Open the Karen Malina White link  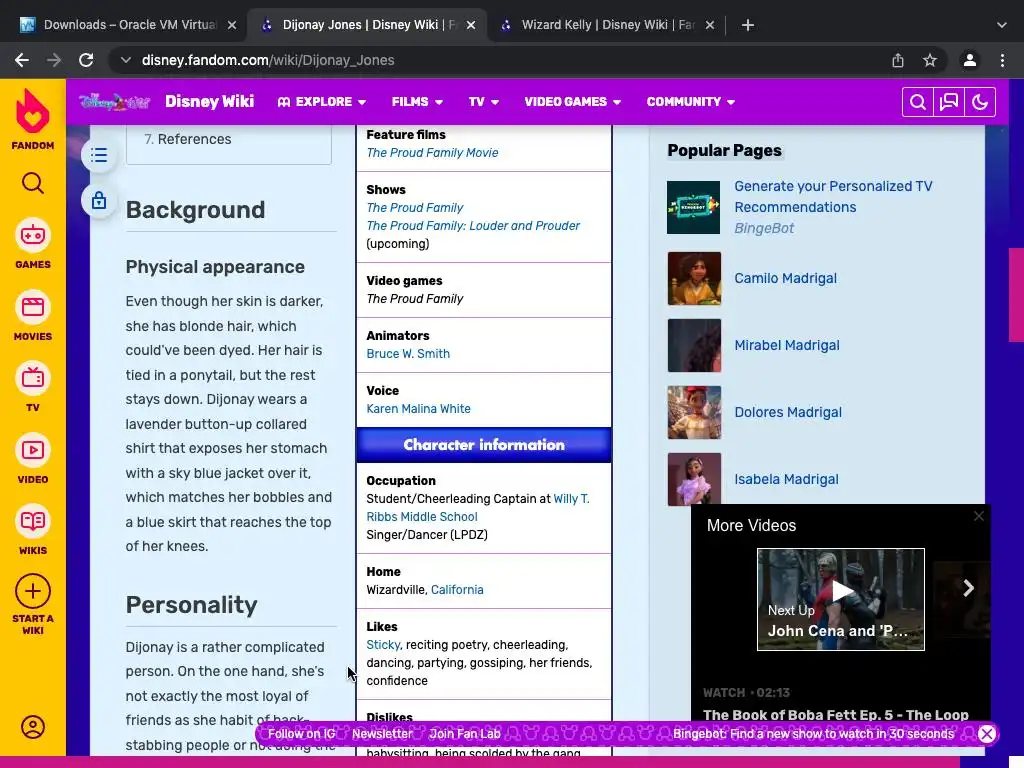coord(419,409)
